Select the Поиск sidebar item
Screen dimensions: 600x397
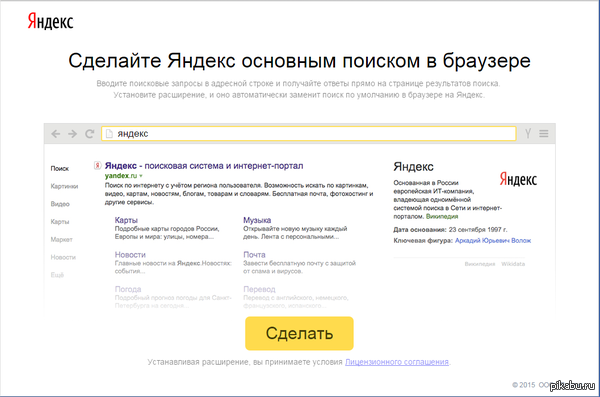pos(60,168)
